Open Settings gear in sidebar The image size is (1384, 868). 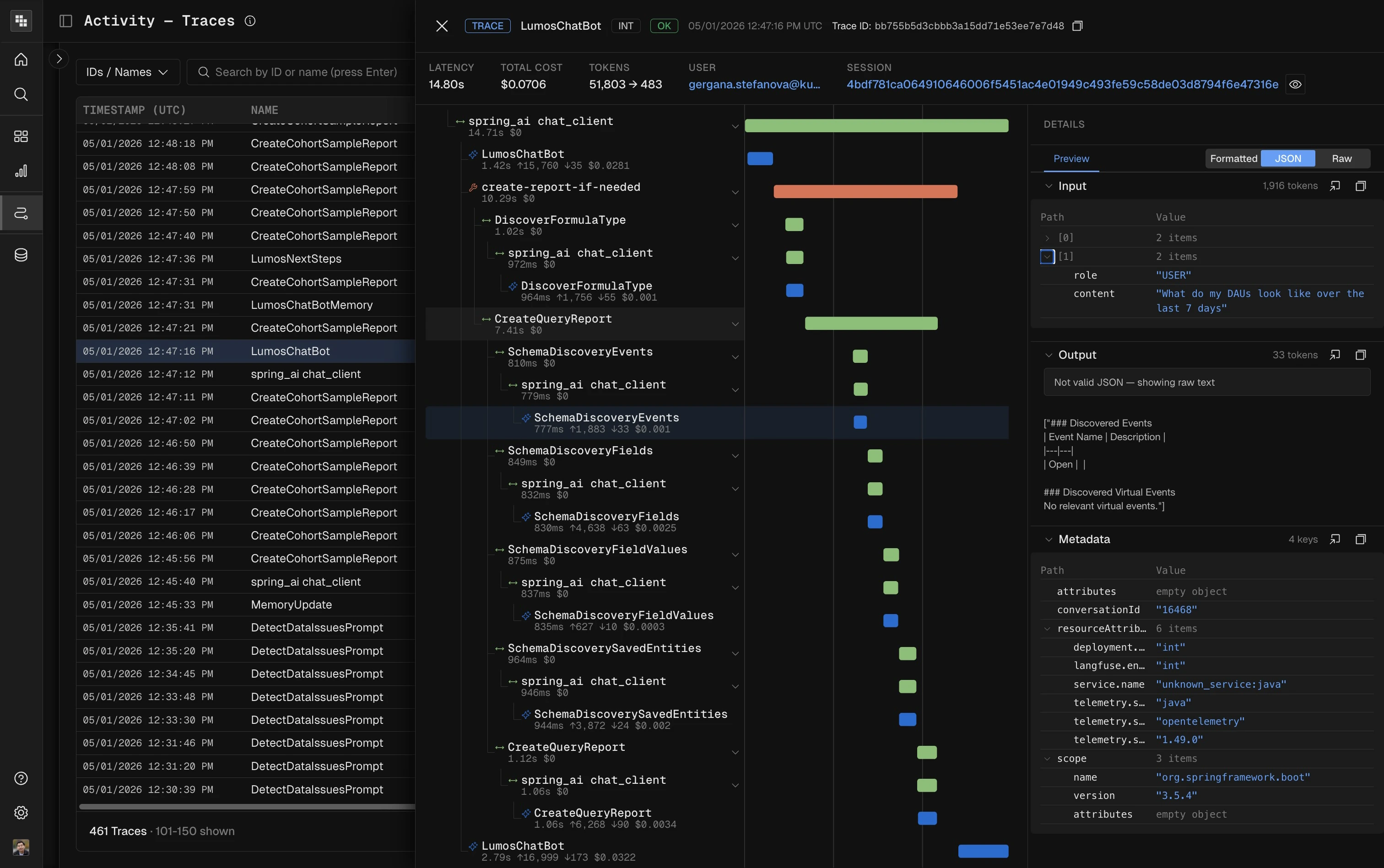point(21,813)
